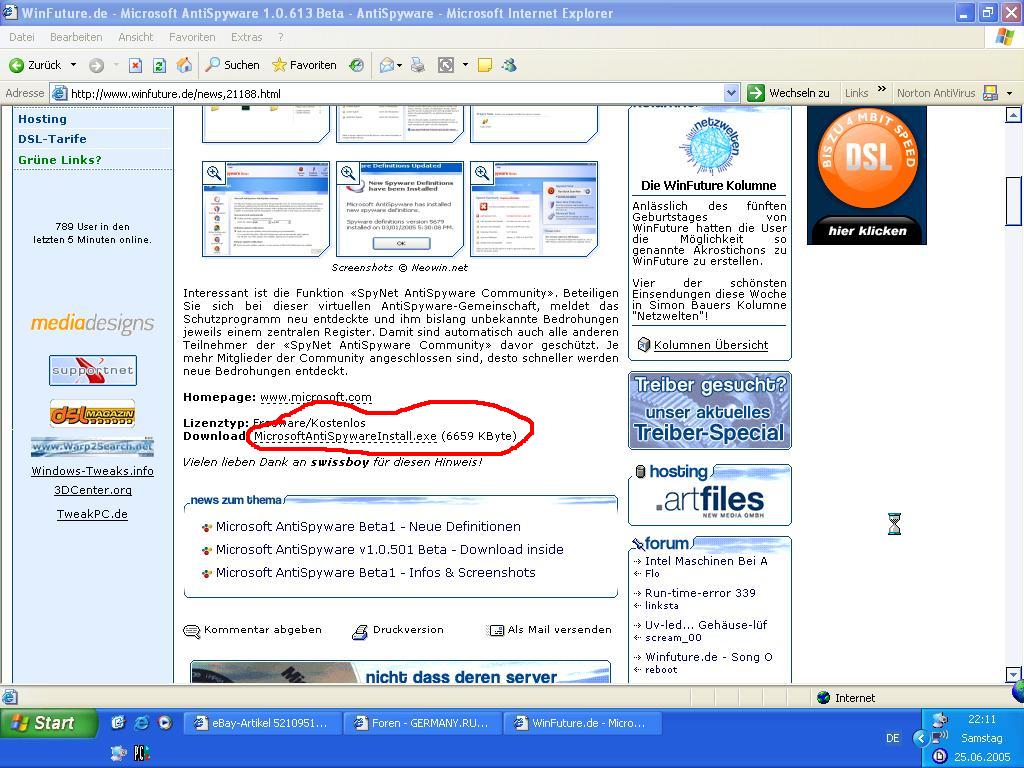Image resolution: width=1024 pixels, height=768 pixels.
Task: Stop page loading with the red X icon
Action: pyautogui.click(x=135, y=65)
